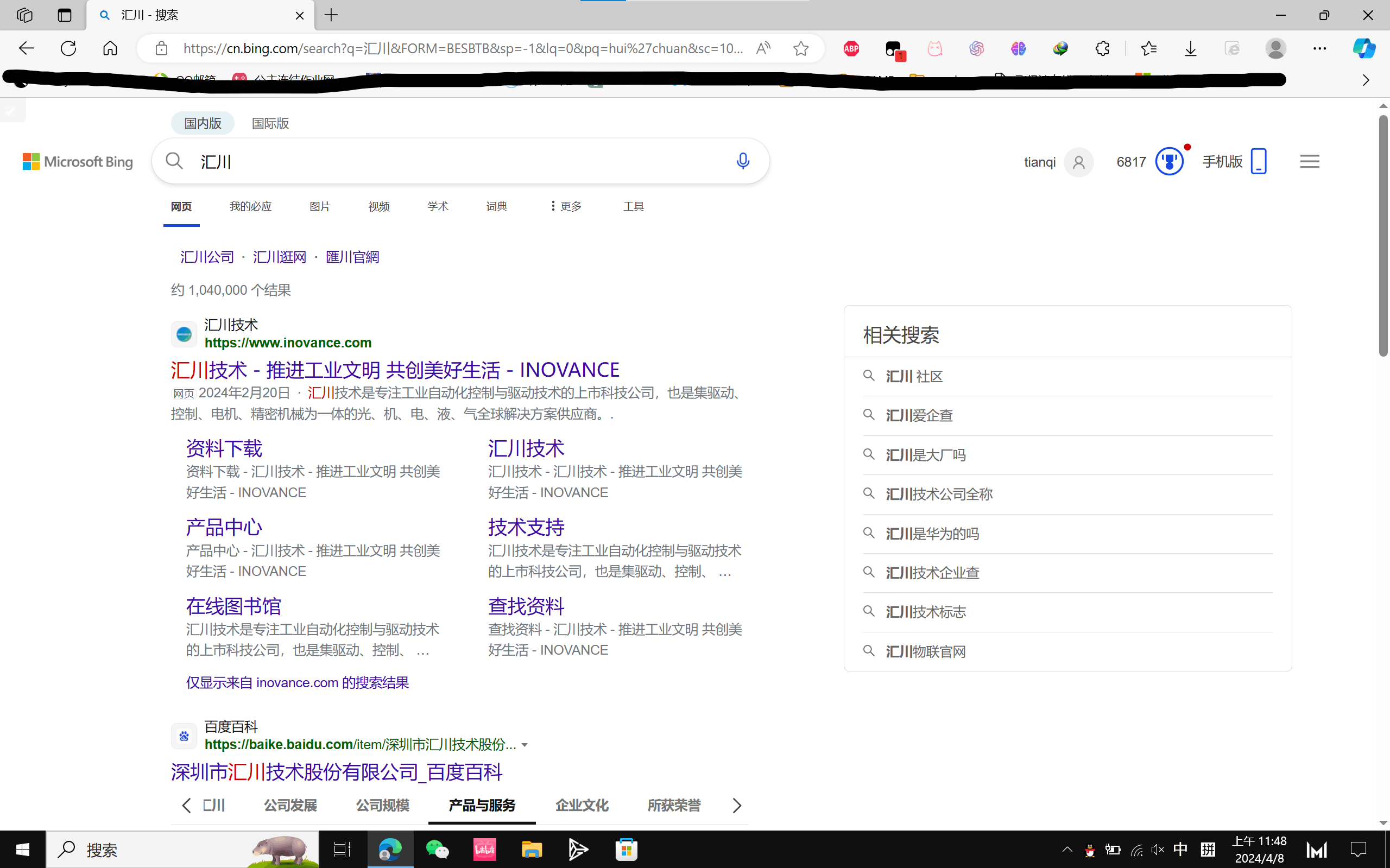Add page to favorites with the star icon
1390x868 pixels.
[800, 49]
